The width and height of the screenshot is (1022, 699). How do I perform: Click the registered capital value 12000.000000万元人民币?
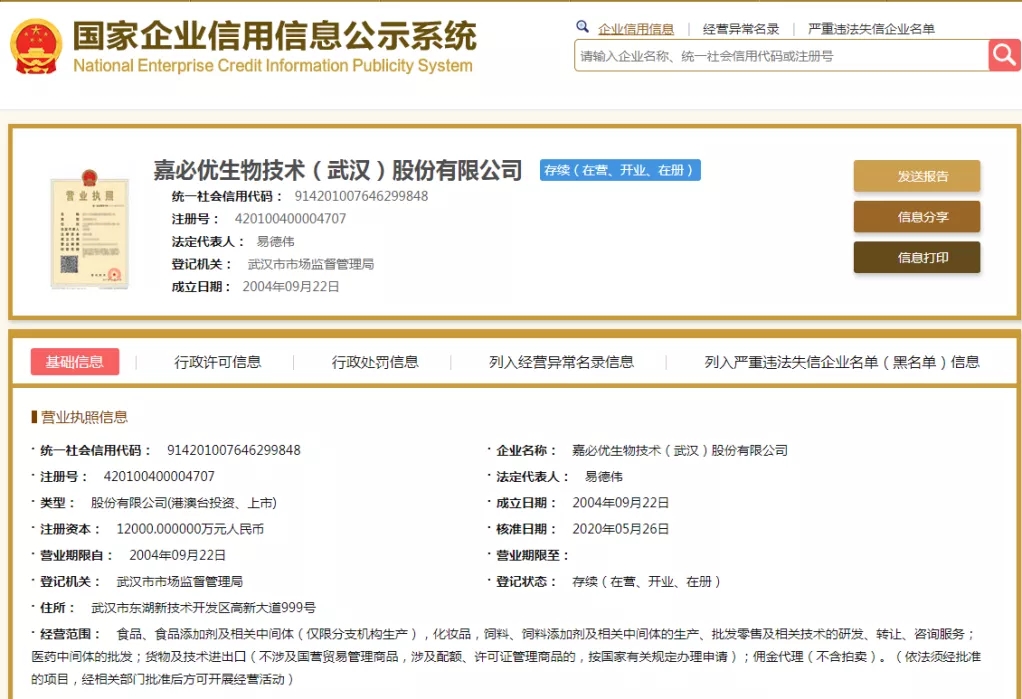190,529
